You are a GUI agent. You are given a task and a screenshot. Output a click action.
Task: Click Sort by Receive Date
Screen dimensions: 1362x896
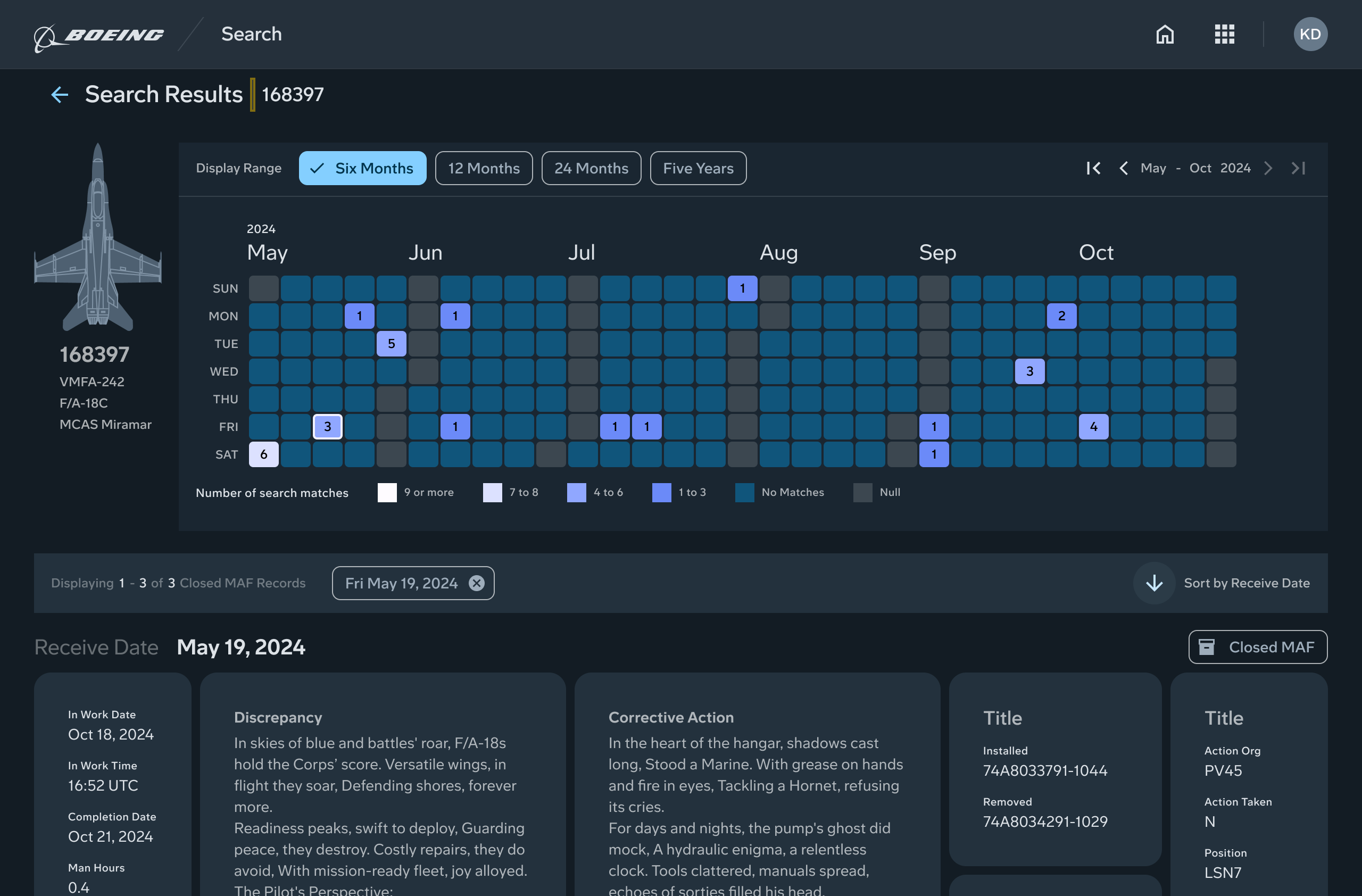pyautogui.click(x=1247, y=583)
